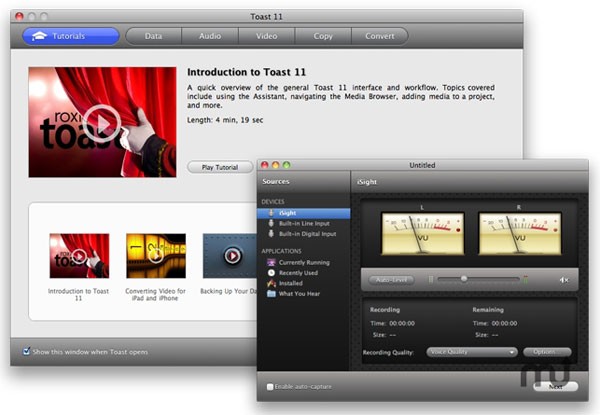
Task: Click the mute speaker icon
Action: [x=564, y=280]
